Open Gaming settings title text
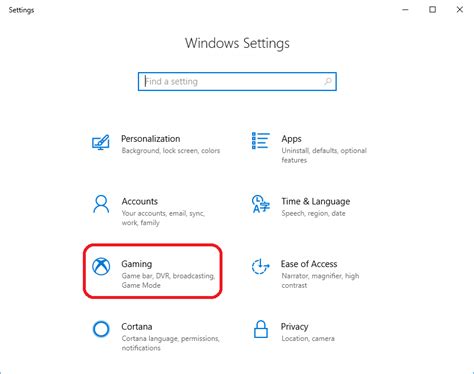This screenshot has width=474, height=374. click(x=137, y=264)
